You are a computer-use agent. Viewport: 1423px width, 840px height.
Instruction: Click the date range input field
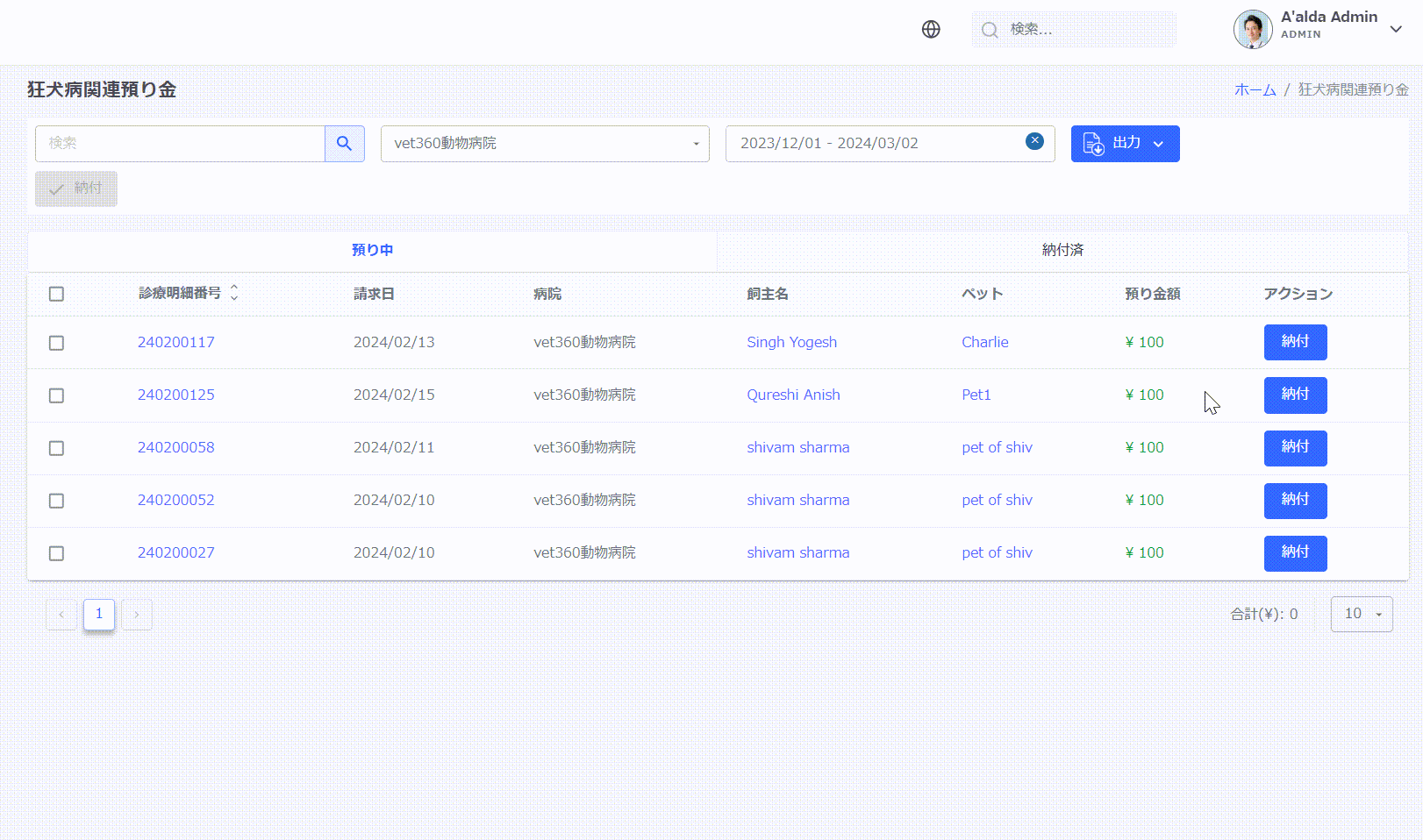[x=877, y=144]
